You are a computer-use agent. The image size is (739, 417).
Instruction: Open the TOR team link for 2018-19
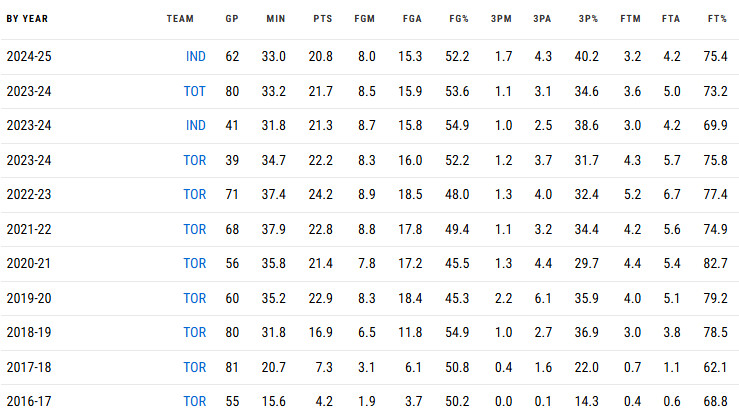pyautogui.click(x=195, y=332)
